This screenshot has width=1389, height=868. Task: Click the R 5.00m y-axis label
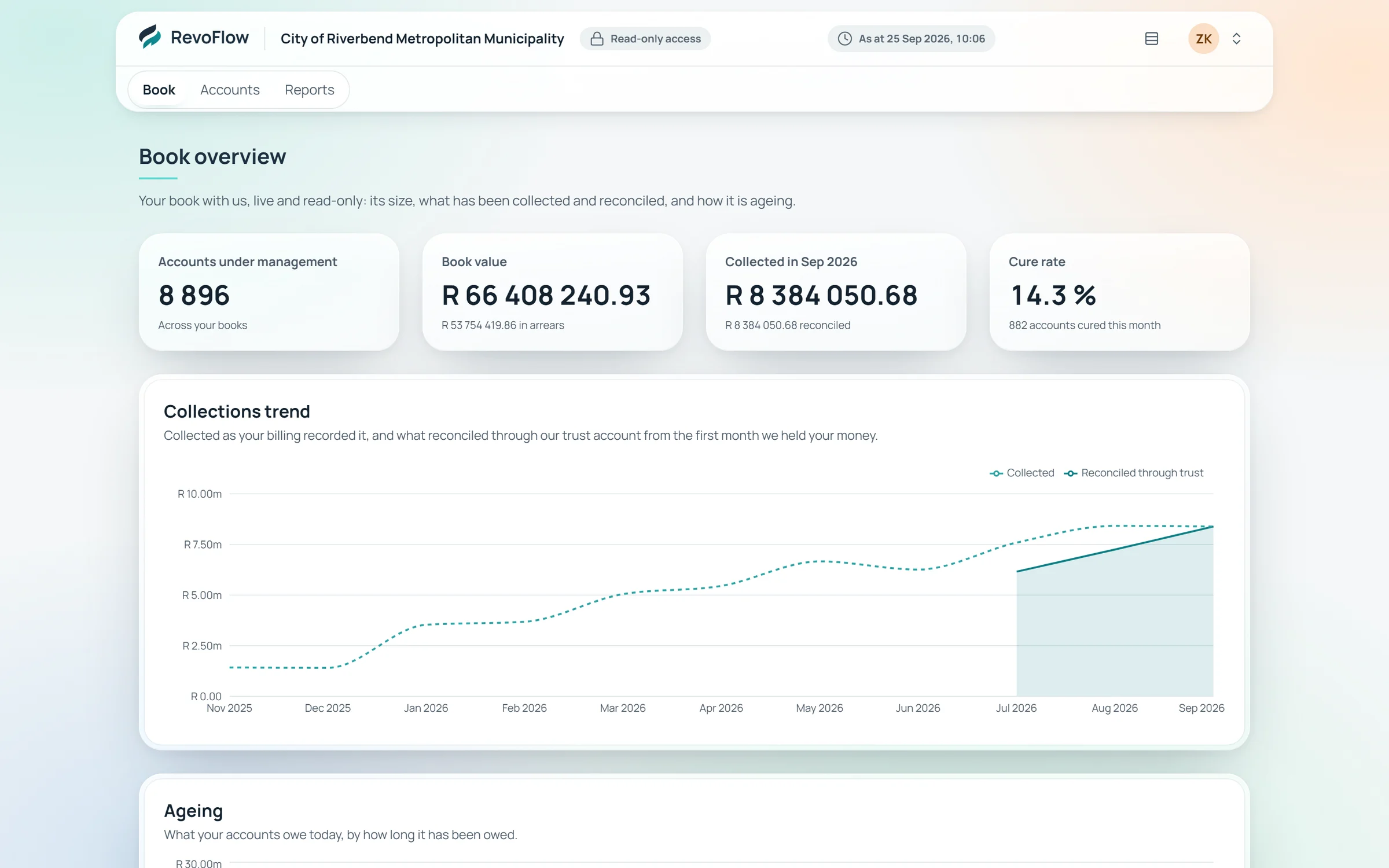[202, 595]
